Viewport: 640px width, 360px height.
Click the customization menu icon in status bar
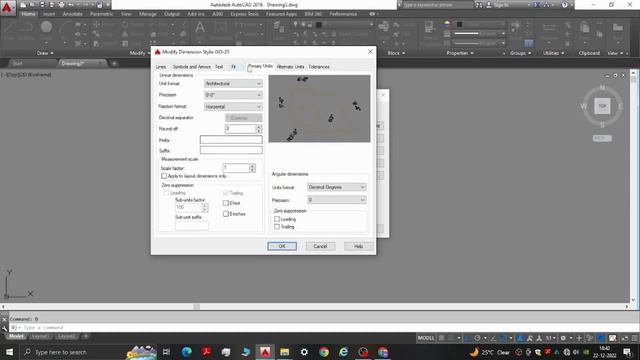click(x=635, y=338)
